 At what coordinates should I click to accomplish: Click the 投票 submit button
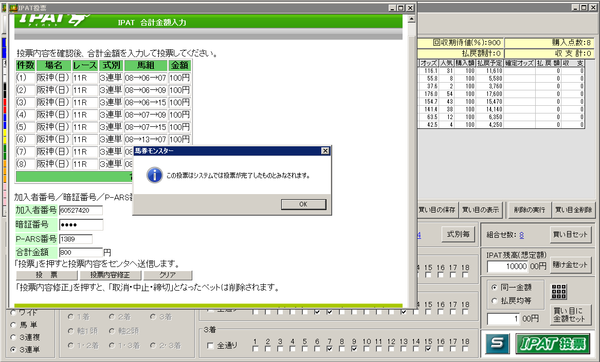47,275
